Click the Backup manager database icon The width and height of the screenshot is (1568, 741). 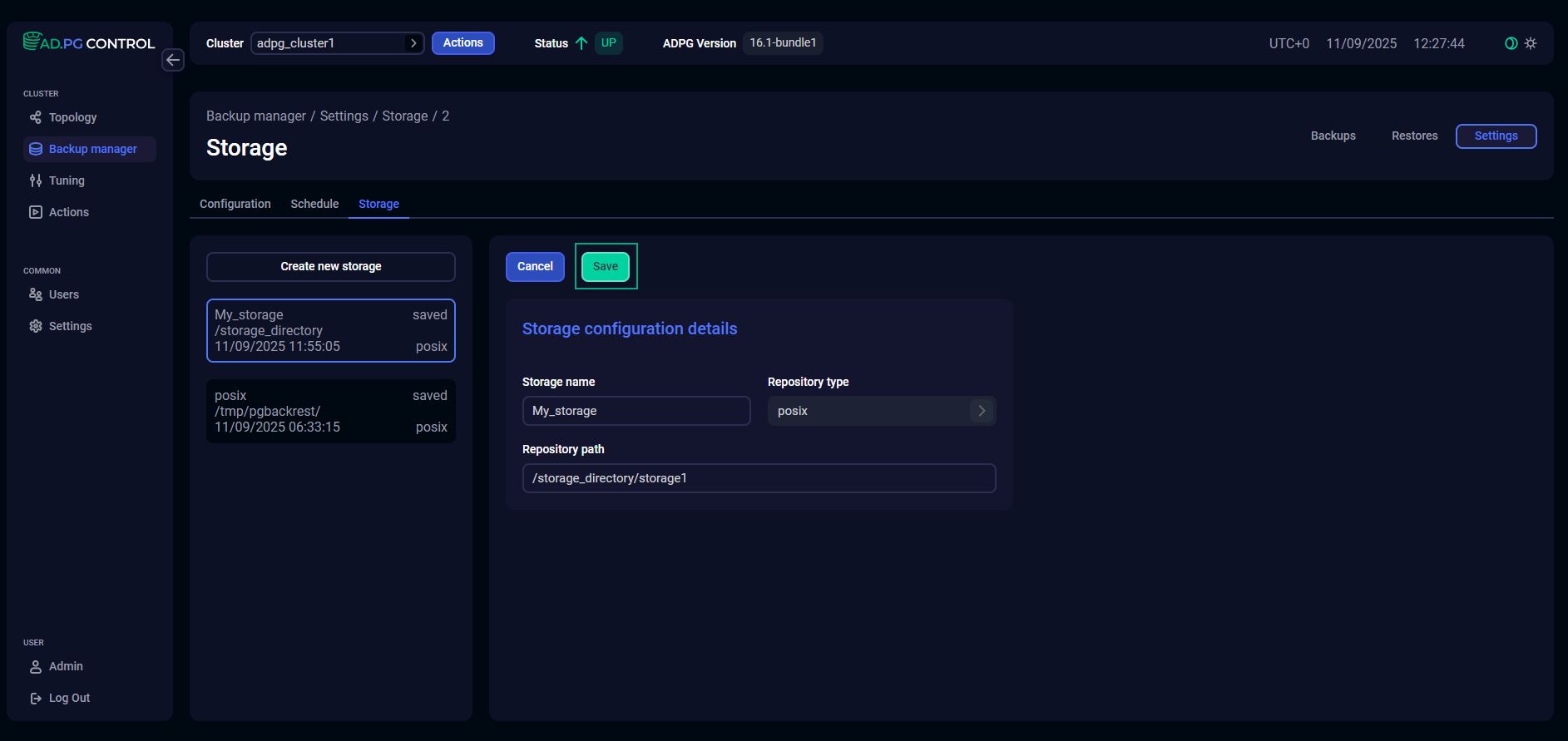[x=36, y=149]
